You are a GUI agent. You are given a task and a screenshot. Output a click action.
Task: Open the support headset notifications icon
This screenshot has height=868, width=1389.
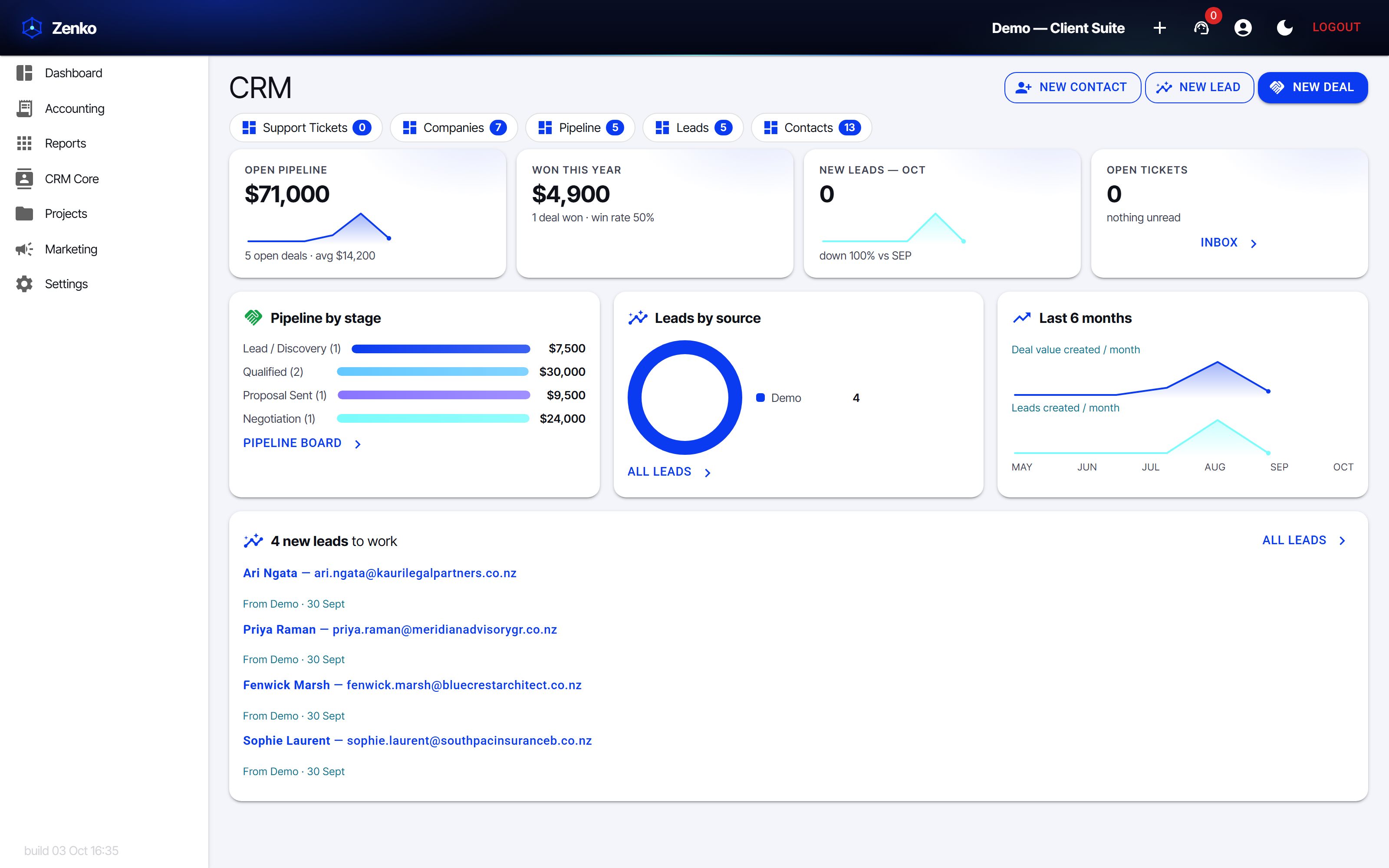tap(1201, 27)
